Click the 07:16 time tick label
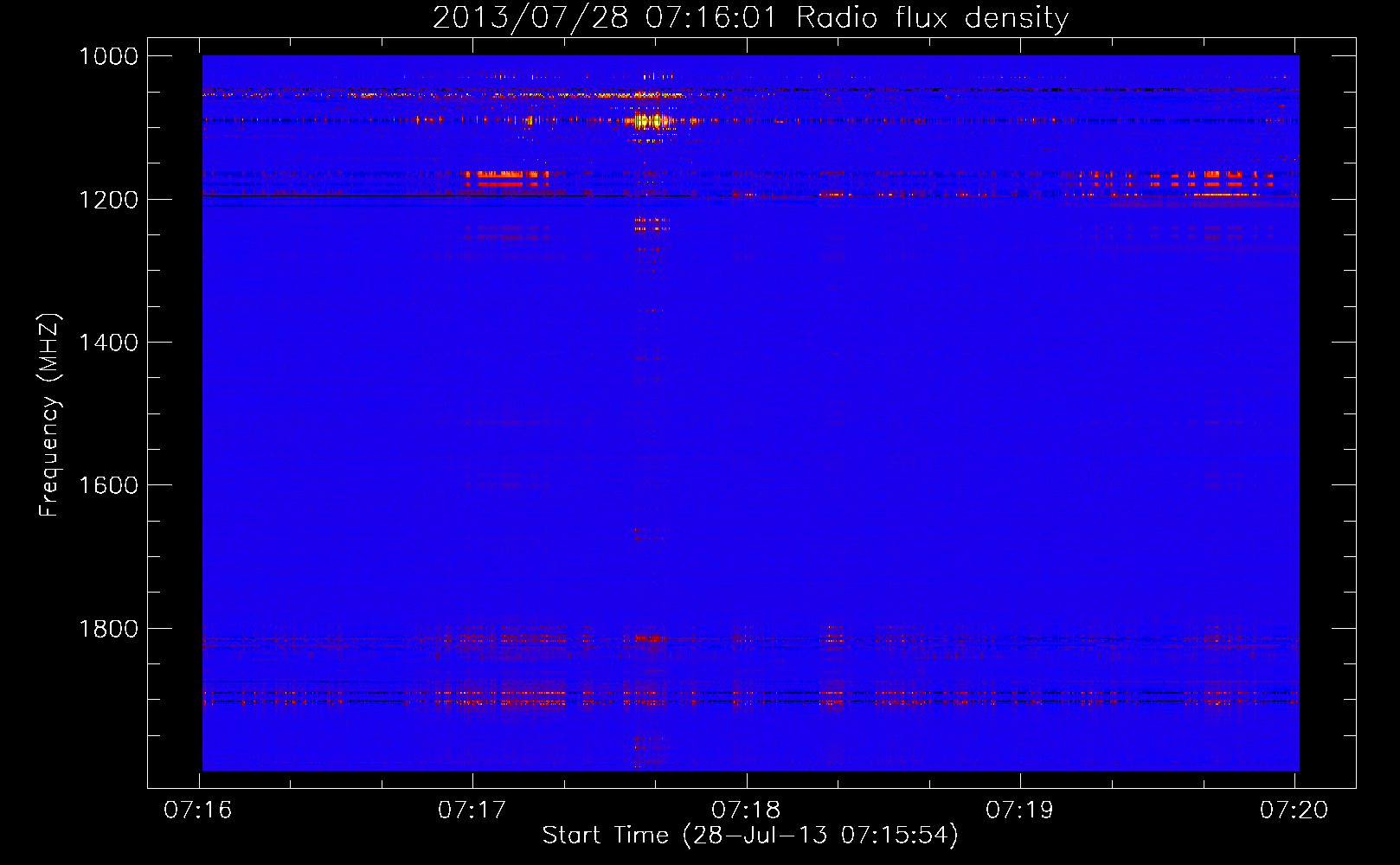 (x=198, y=810)
